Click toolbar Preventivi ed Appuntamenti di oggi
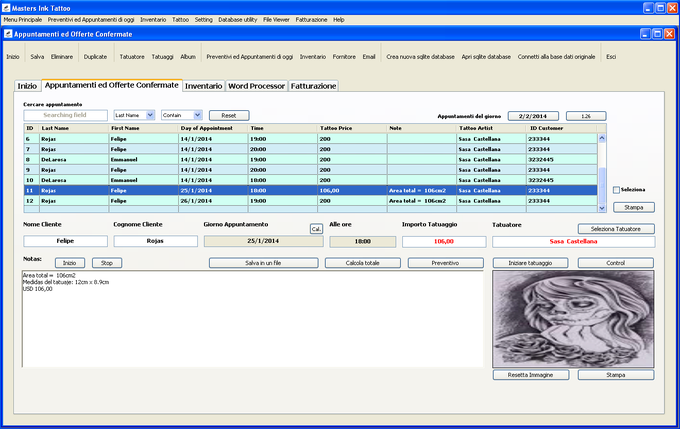 [249, 57]
